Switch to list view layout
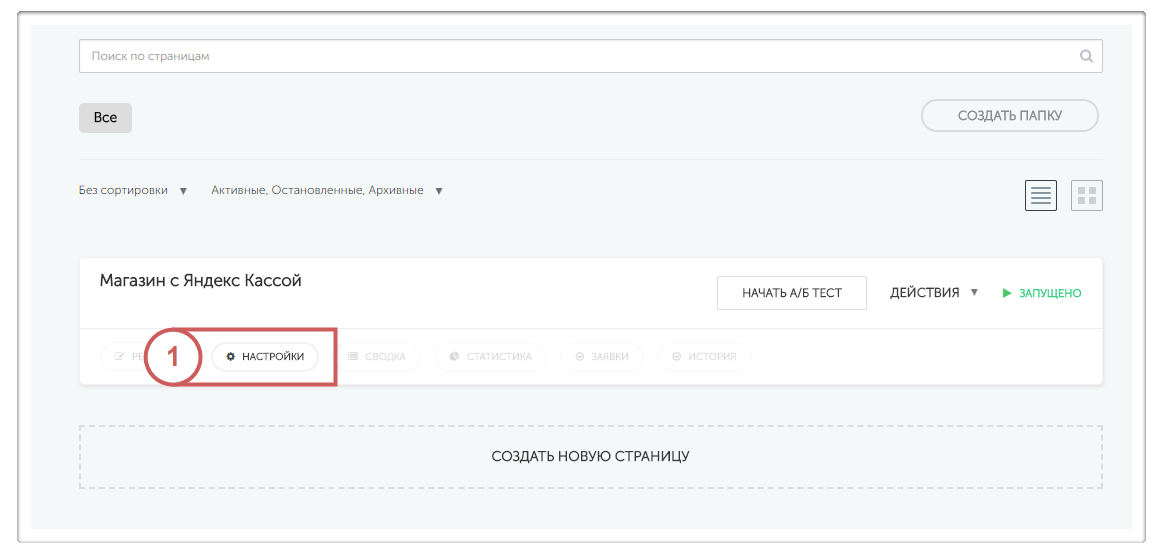This screenshot has width=1157, height=553. click(x=1041, y=196)
